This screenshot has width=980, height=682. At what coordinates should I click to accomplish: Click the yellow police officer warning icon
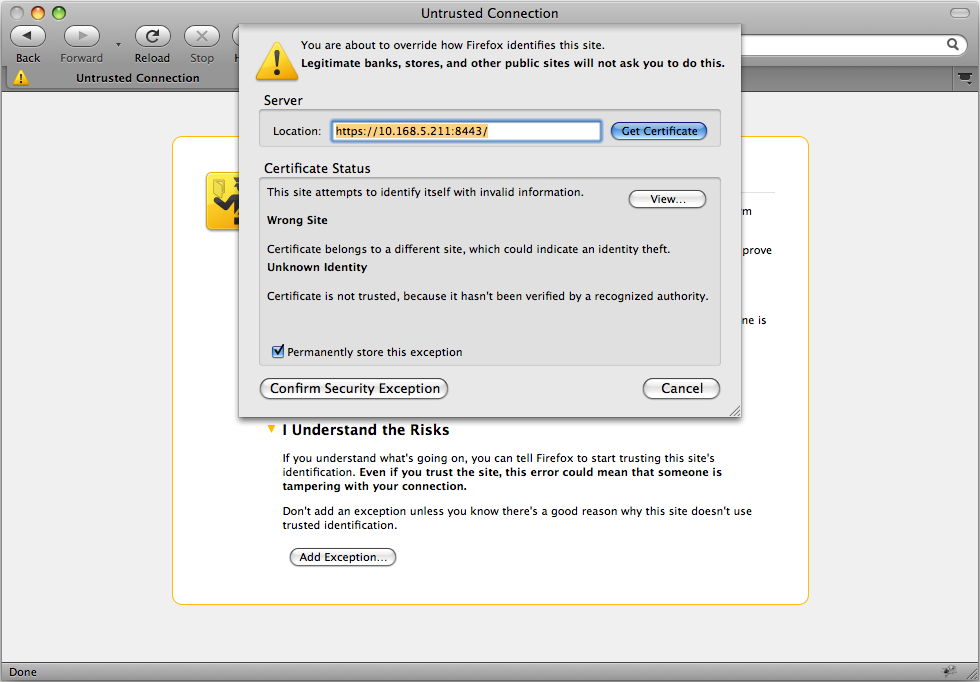(223, 201)
